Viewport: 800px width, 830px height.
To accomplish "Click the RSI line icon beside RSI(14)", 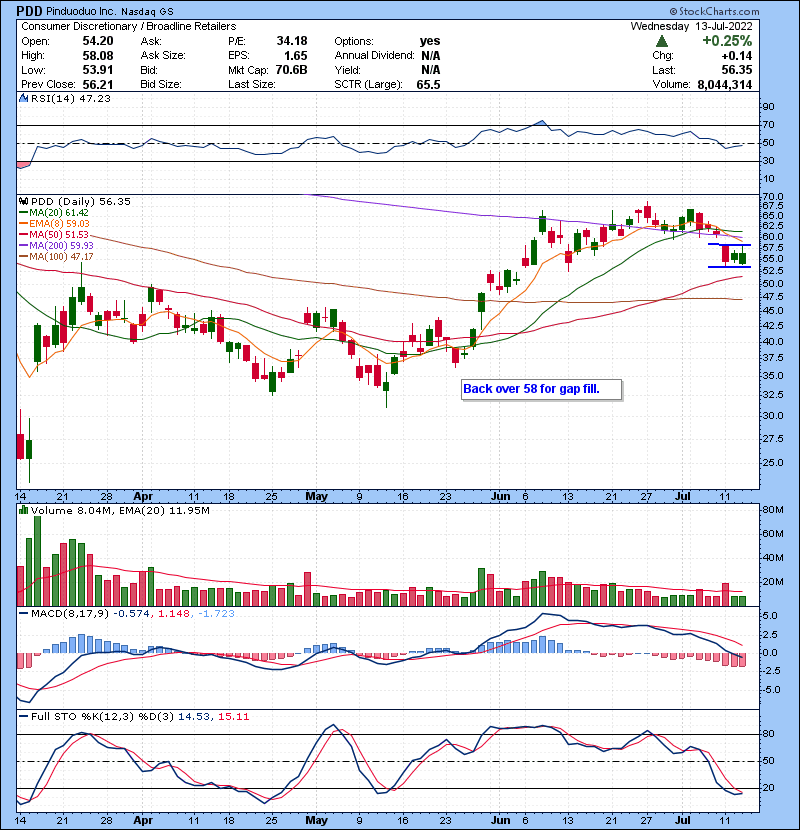I will [23, 98].
